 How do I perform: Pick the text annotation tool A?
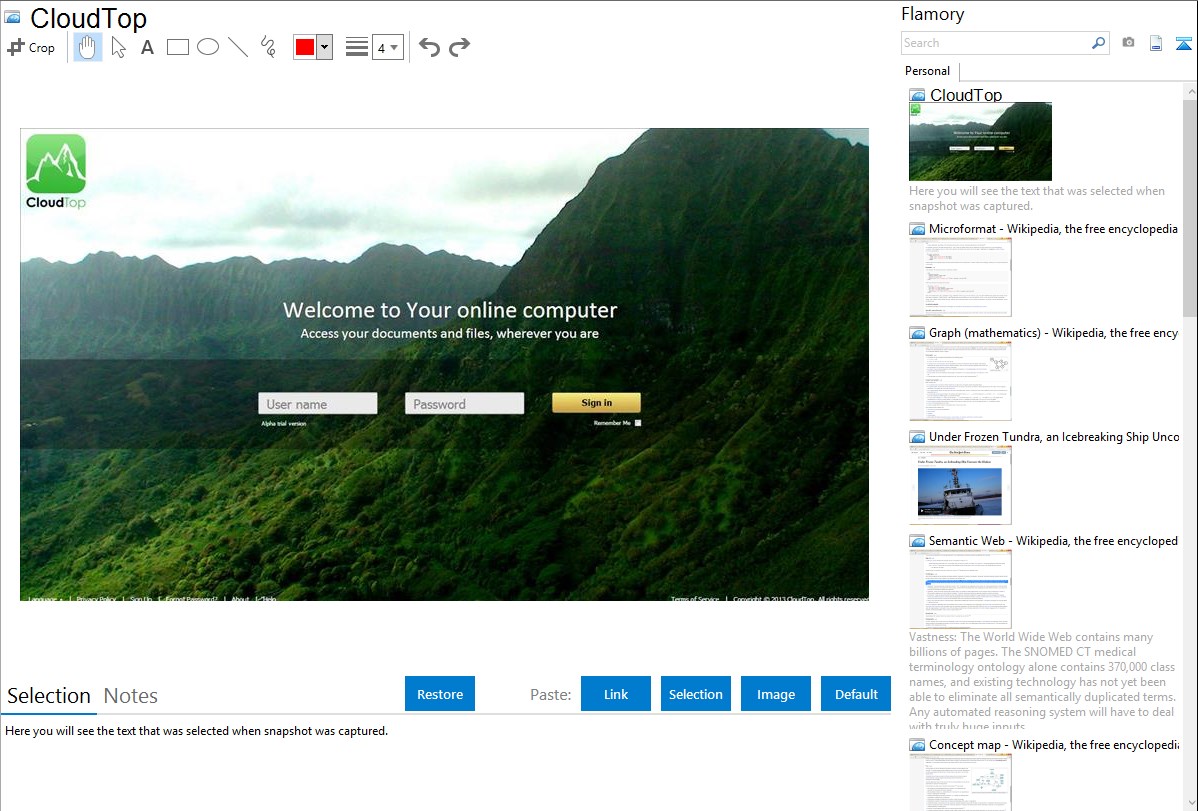pos(147,47)
